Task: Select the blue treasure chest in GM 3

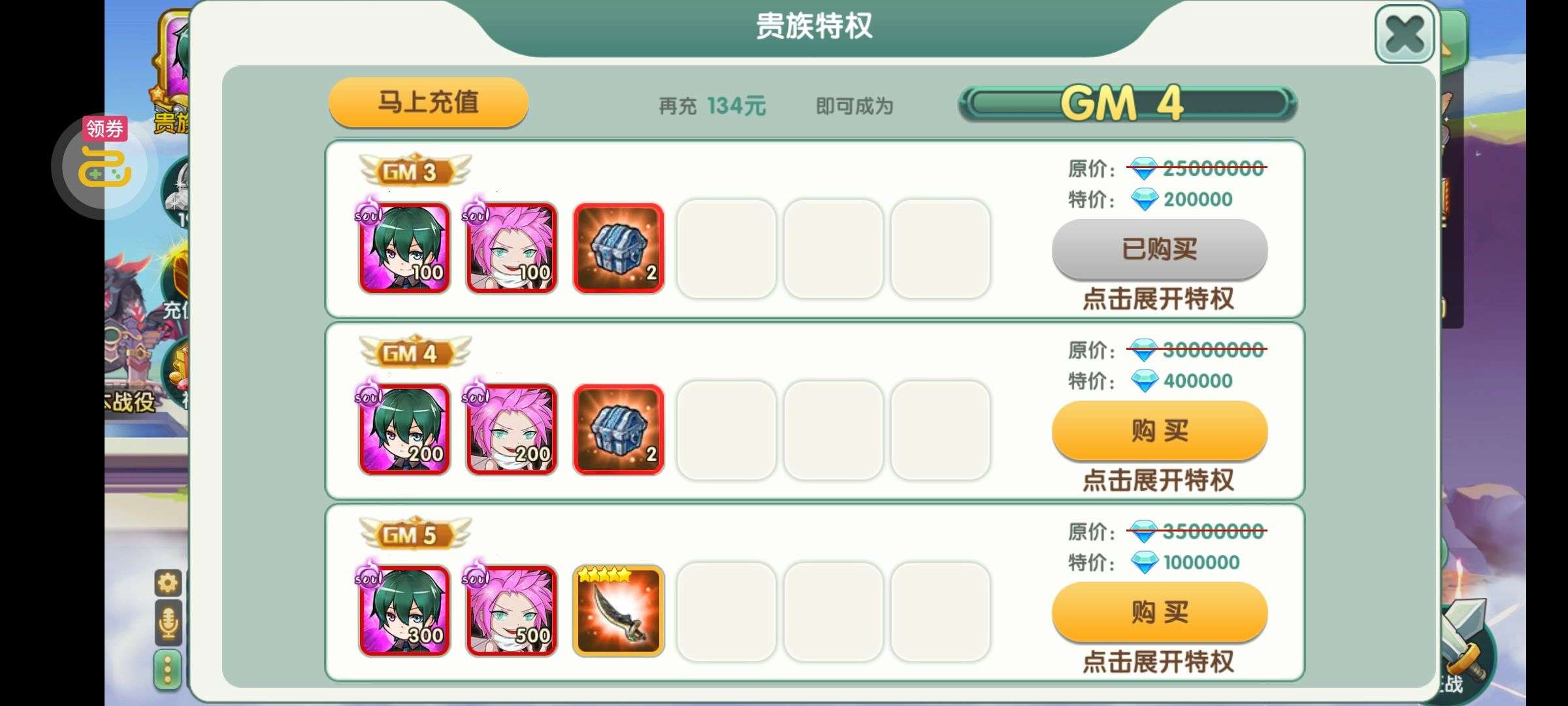Action: (x=619, y=248)
